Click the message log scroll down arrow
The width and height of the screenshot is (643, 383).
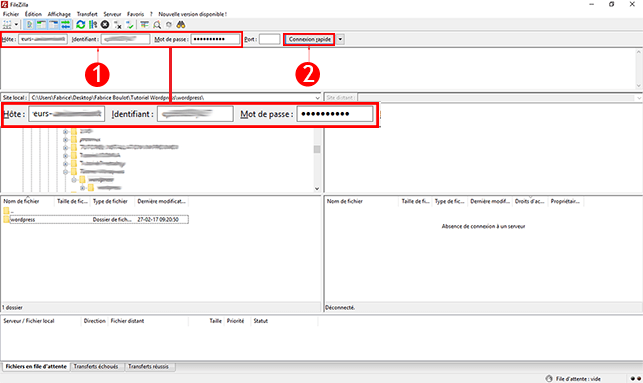coord(638,85)
